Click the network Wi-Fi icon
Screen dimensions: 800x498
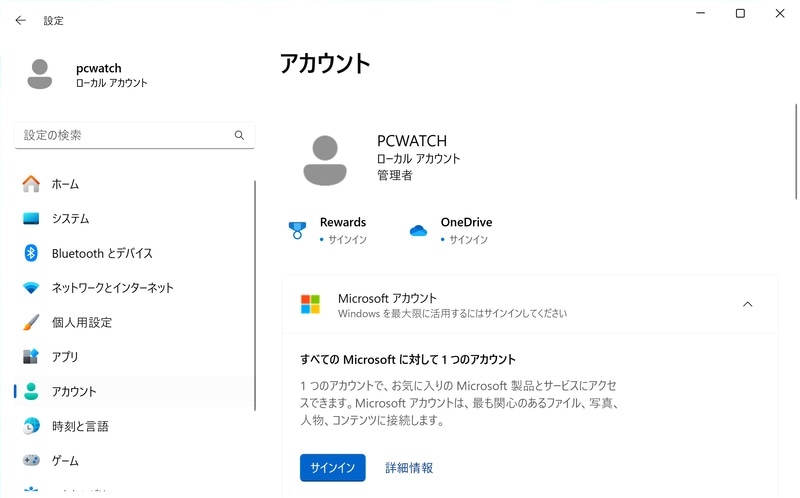click(31, 288)
